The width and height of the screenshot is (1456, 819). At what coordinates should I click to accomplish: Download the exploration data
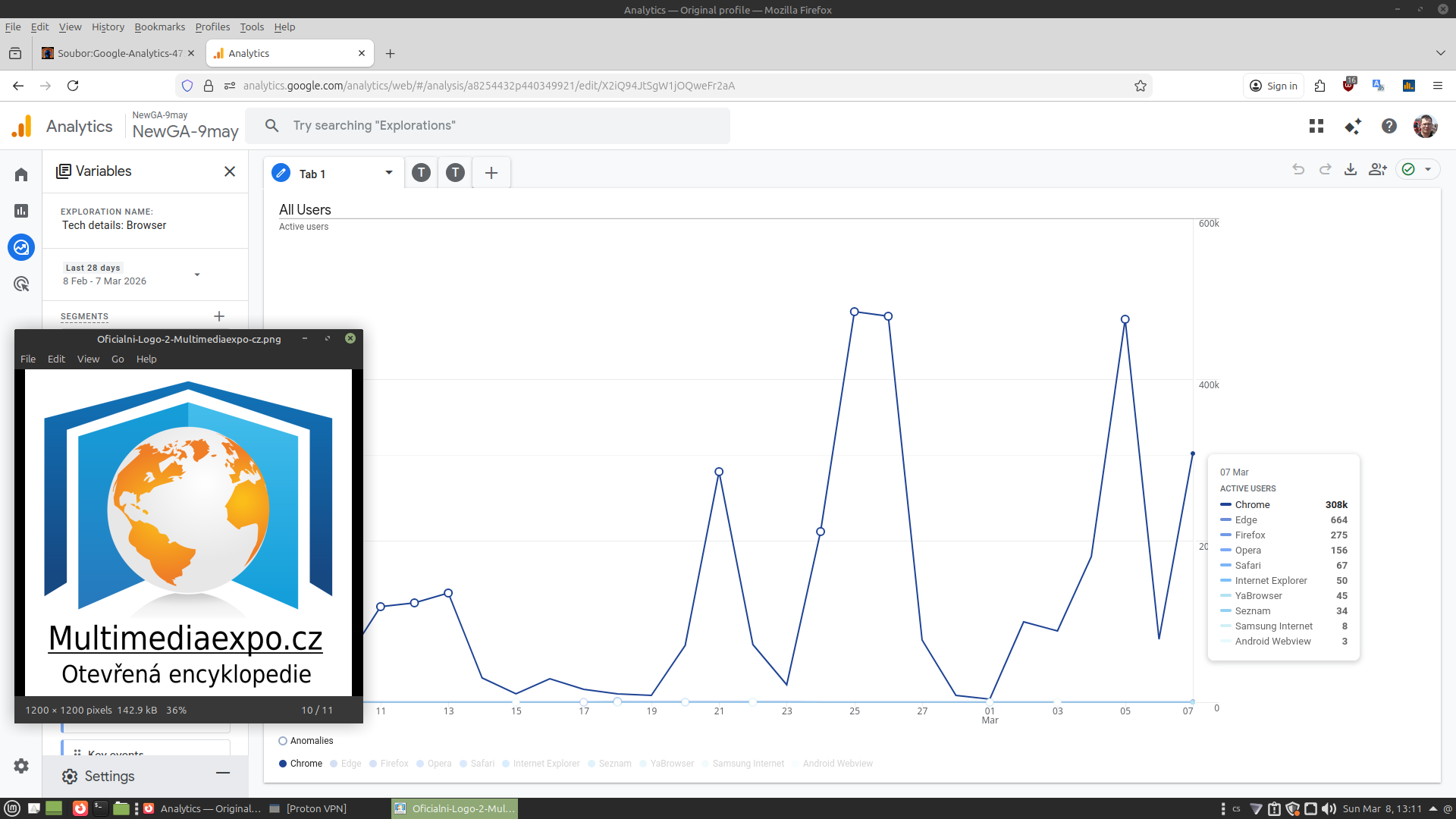tap(1351, 169)
